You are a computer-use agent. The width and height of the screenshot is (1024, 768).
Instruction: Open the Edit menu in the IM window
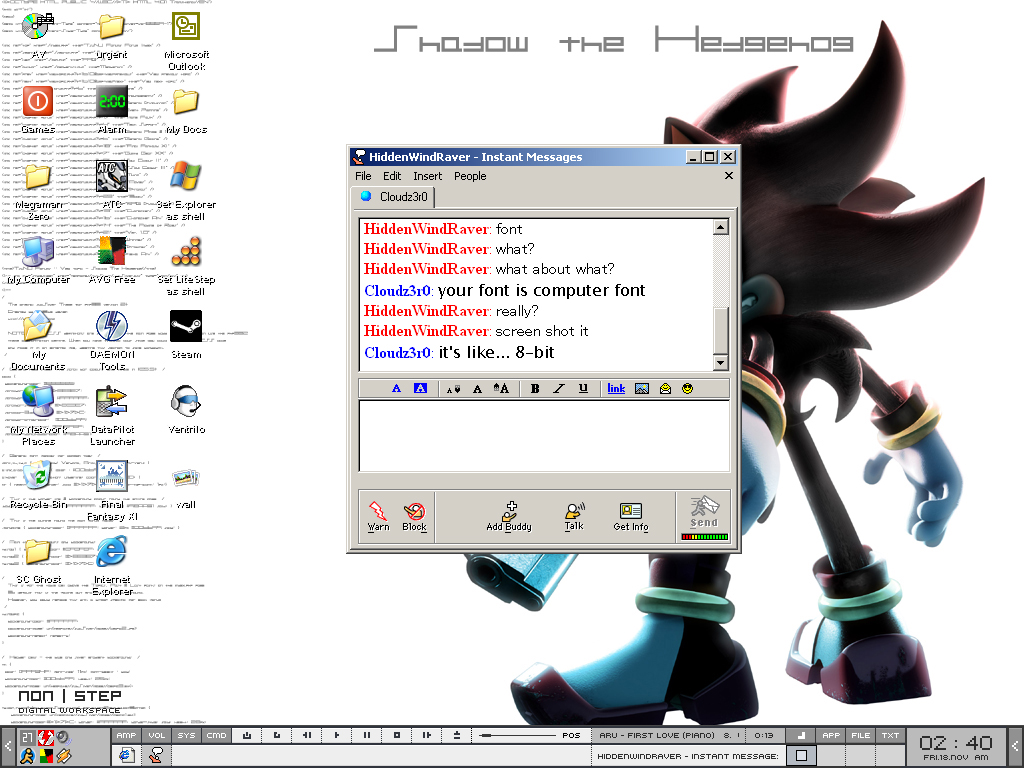pos(392,176)
